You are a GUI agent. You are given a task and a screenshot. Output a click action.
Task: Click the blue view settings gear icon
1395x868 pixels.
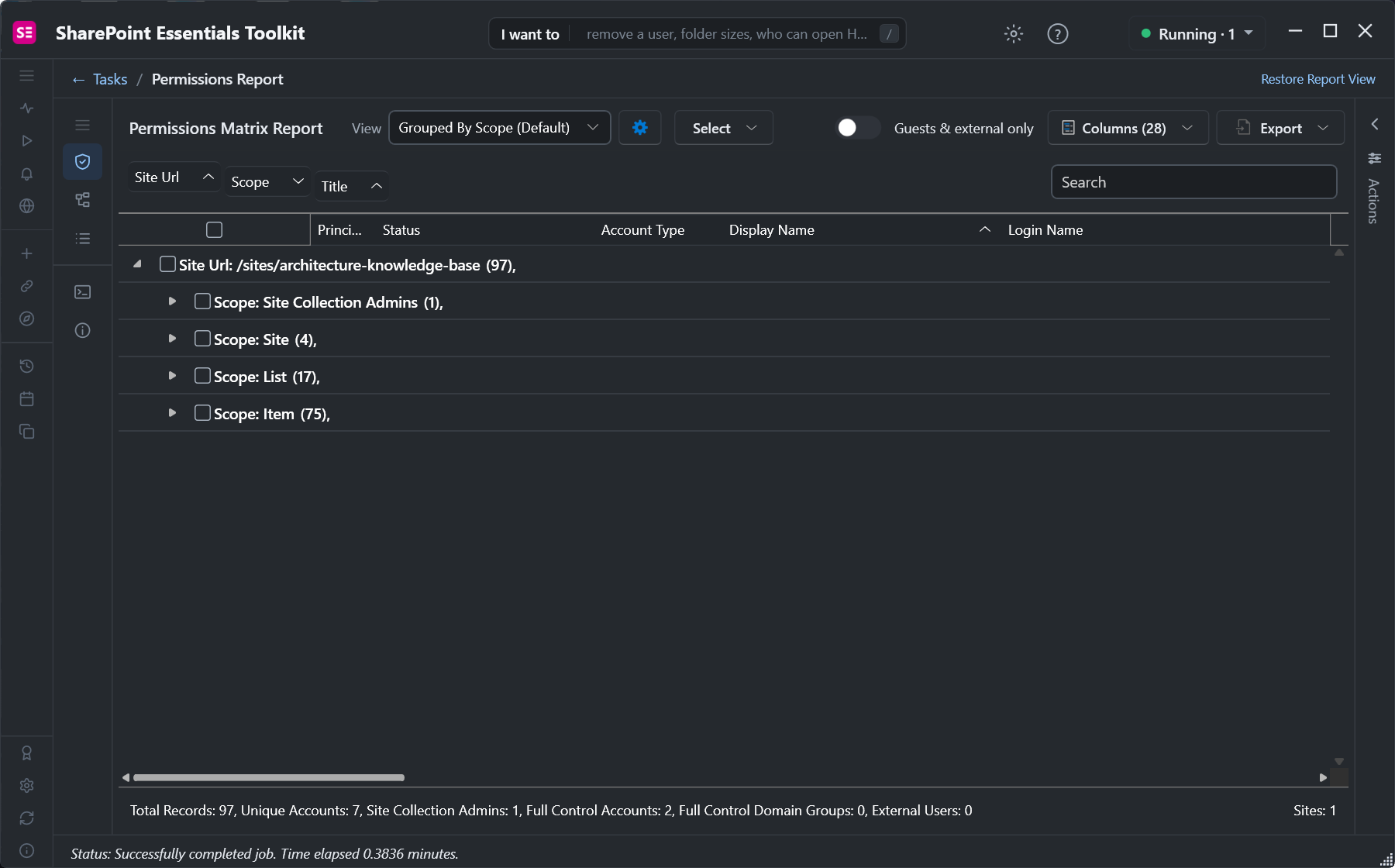click(x=639, y=128)
